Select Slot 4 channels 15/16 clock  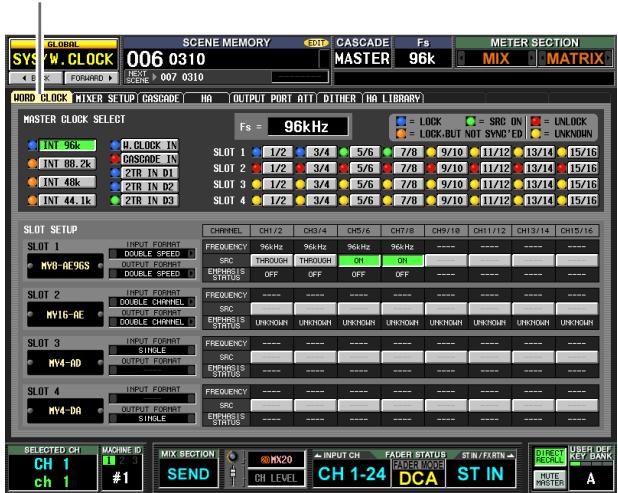[583, 201]
